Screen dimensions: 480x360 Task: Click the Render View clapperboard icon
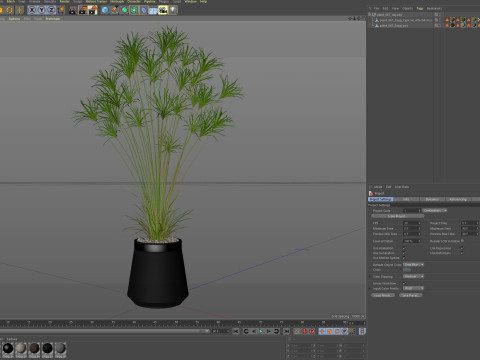coord(72,10)
